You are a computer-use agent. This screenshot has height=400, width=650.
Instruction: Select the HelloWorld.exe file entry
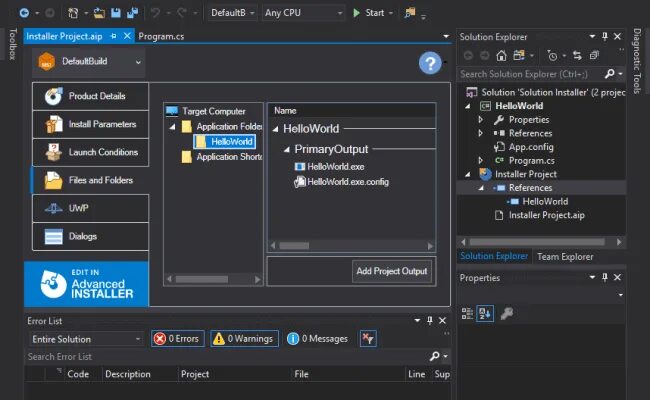tap(329, 167)
